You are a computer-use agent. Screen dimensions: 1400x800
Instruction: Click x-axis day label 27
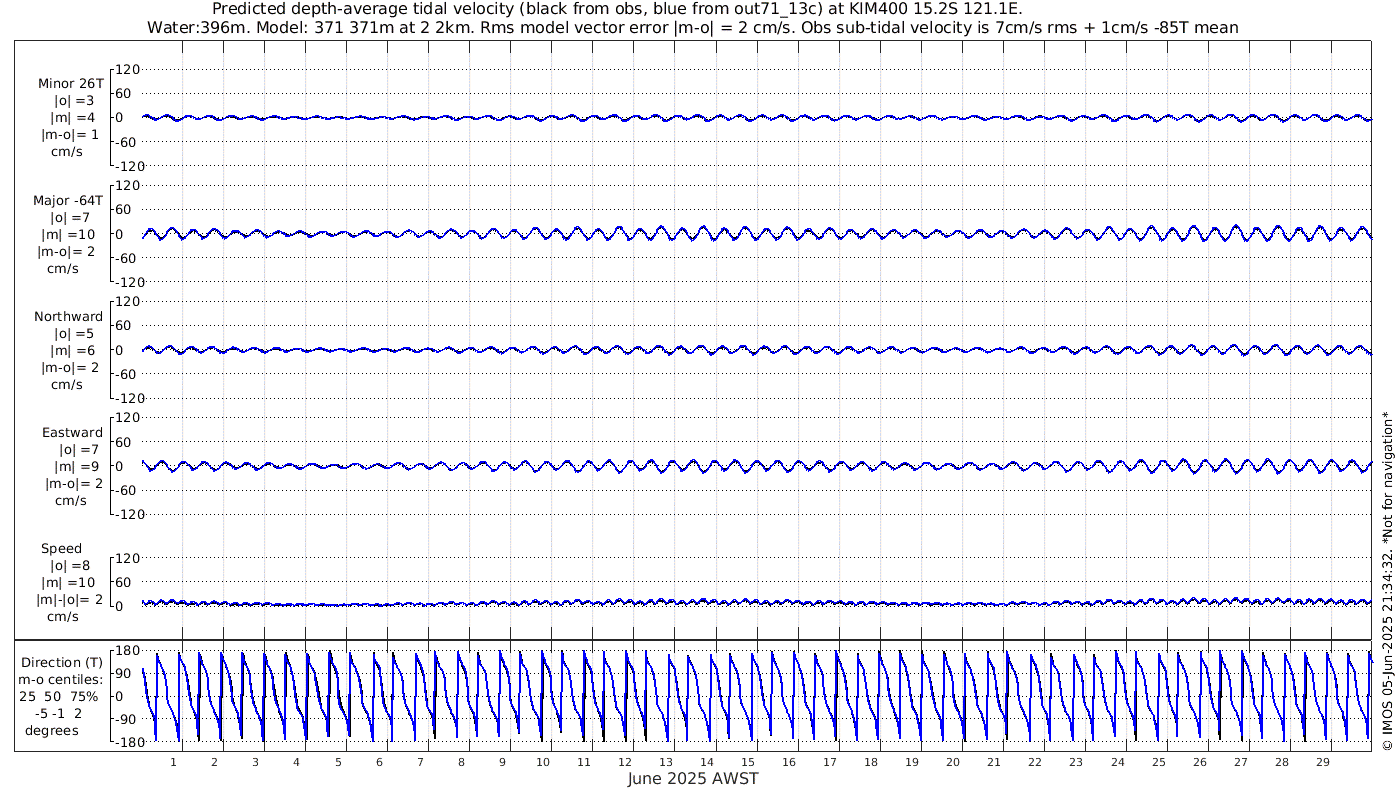(1240, 762)
